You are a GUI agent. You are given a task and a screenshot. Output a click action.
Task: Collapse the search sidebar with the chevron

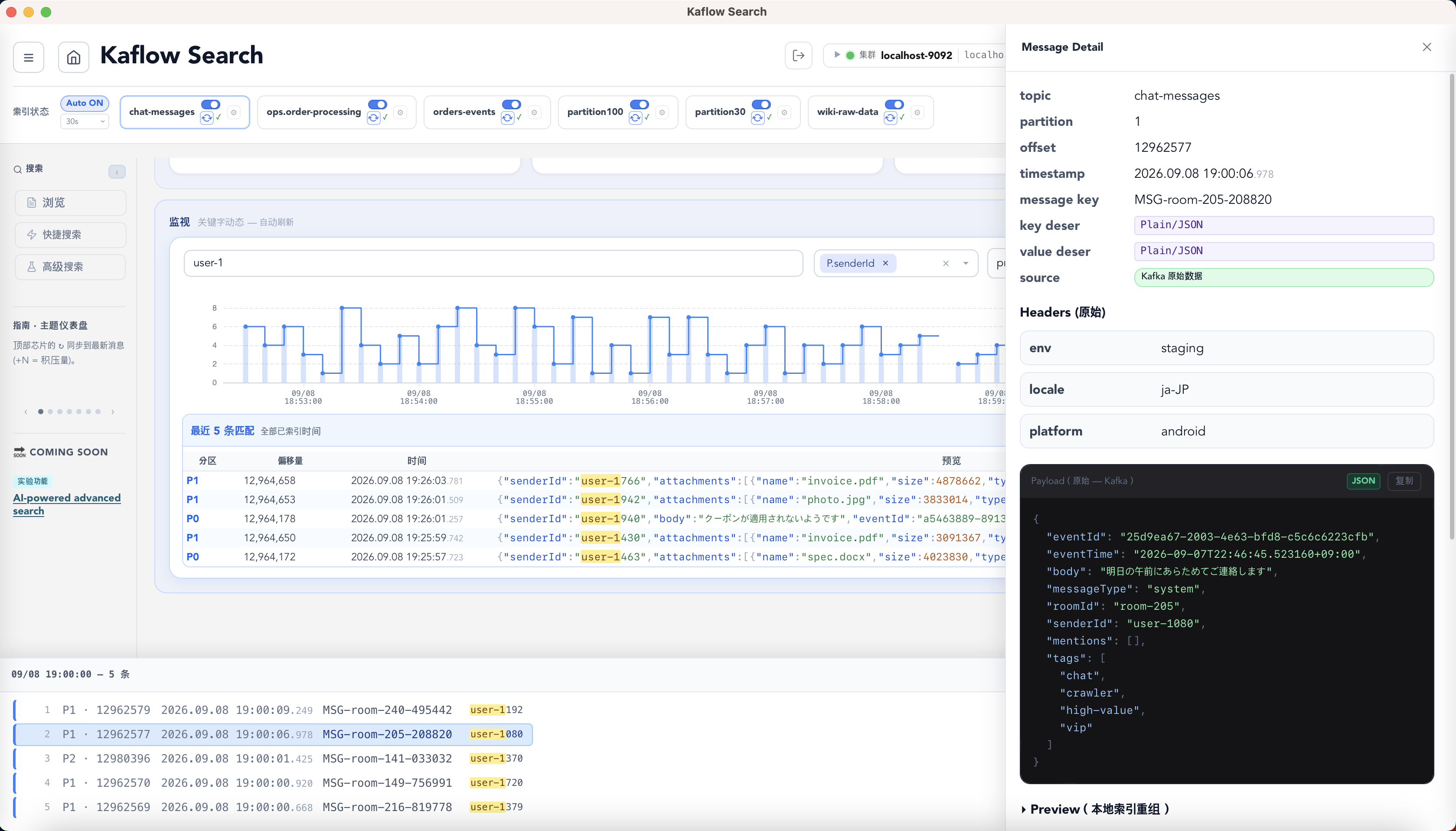117,172
